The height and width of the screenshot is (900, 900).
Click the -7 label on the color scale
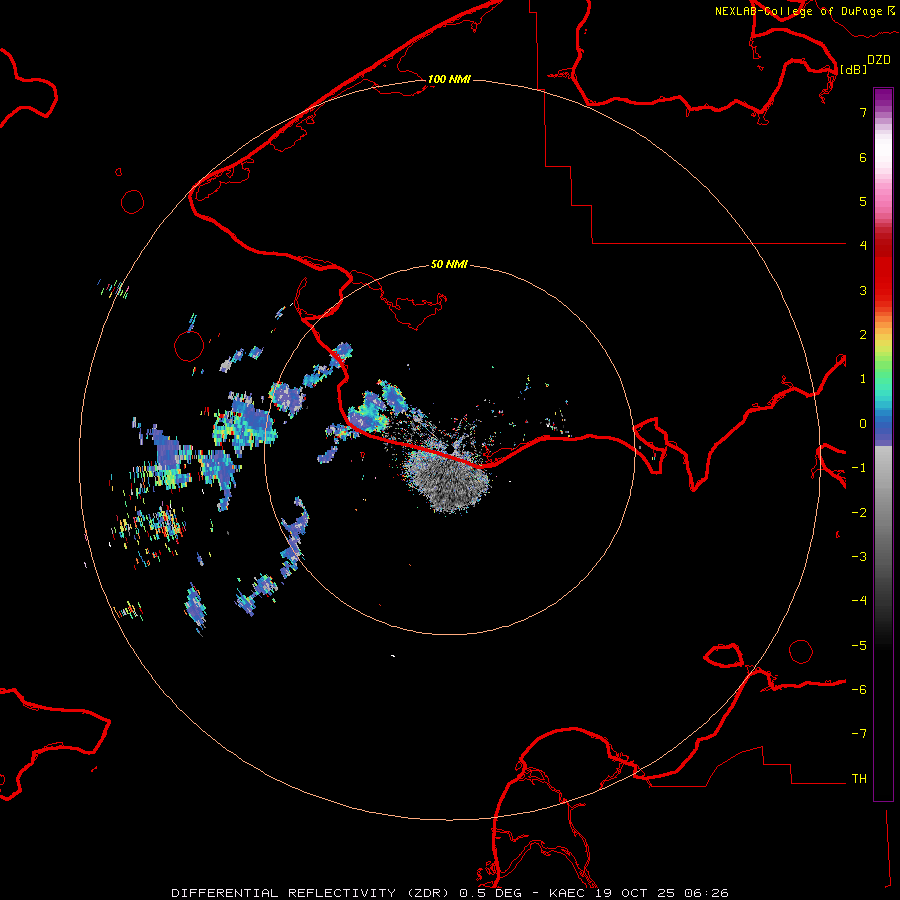click(x=859, y=734)
